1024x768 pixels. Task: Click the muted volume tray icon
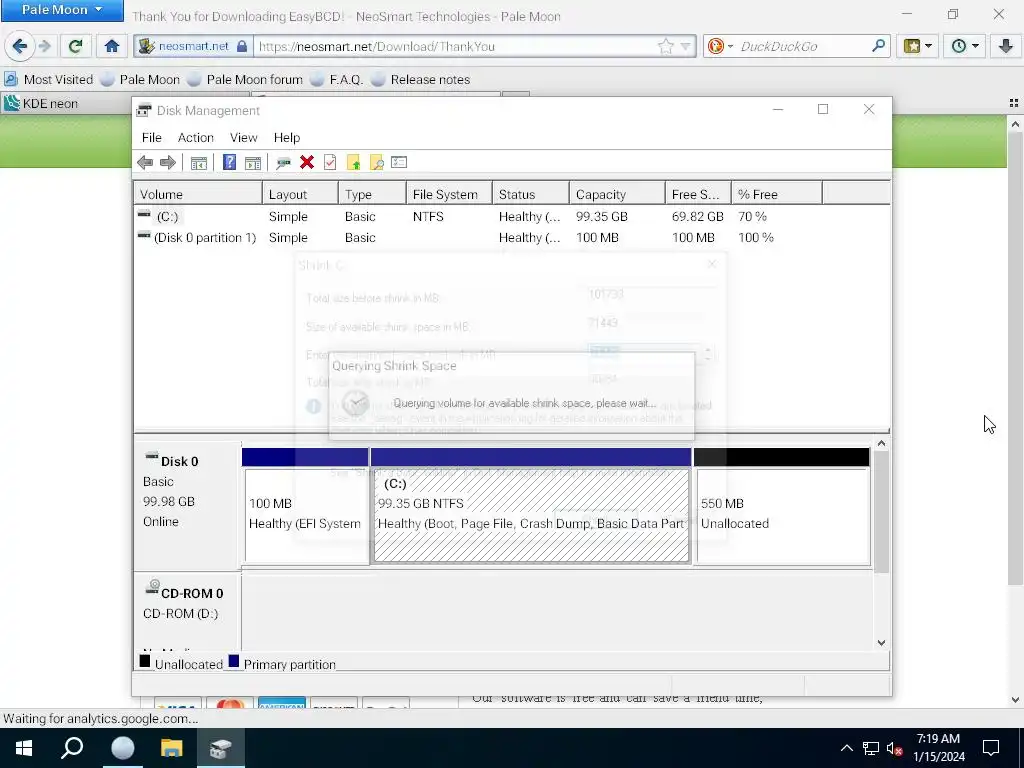[x=894, y=748]
